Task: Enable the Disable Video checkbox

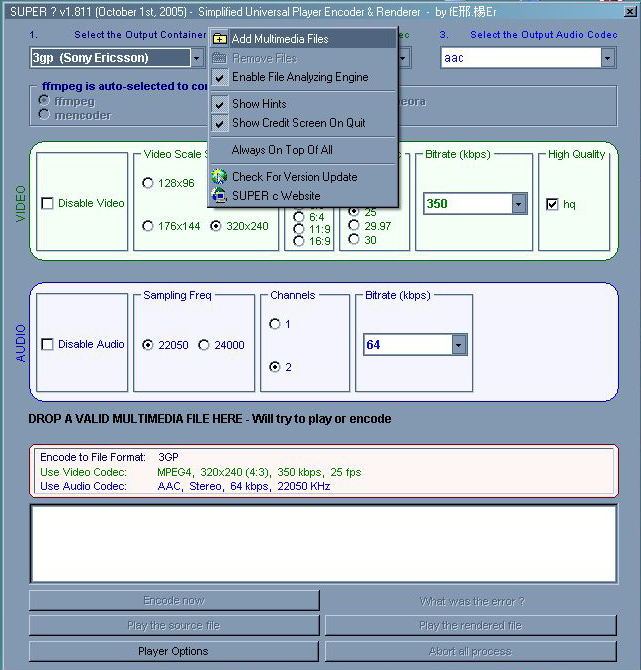Action: coord(48,204)
